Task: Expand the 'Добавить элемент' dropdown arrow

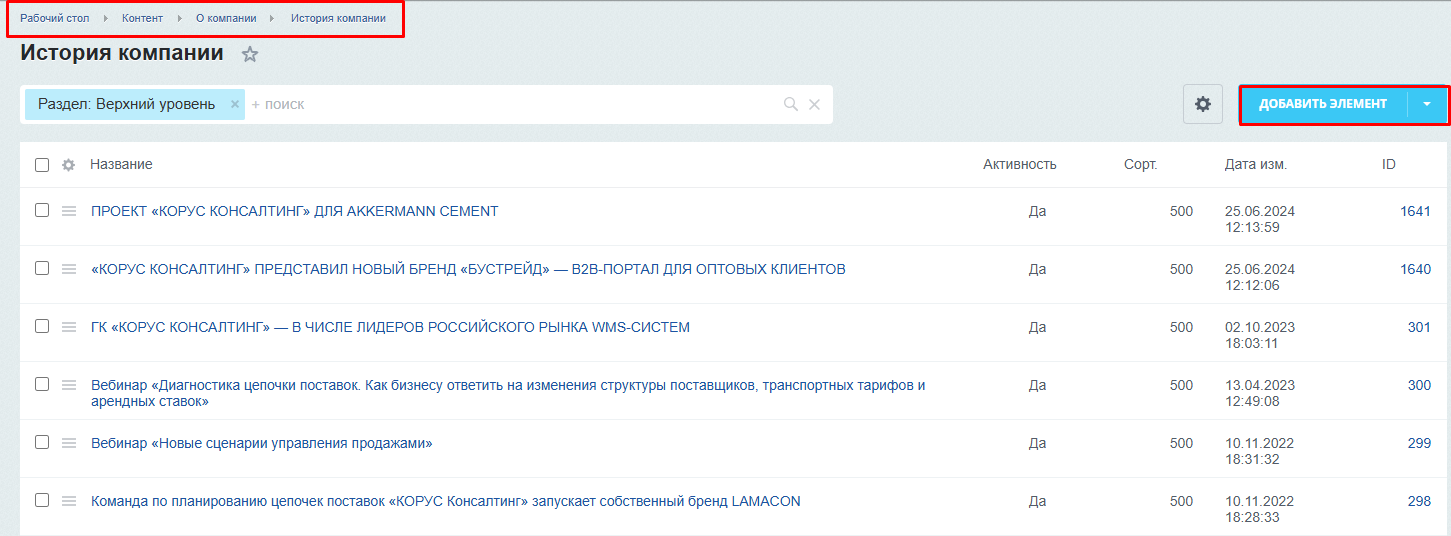Action: 1427,104
